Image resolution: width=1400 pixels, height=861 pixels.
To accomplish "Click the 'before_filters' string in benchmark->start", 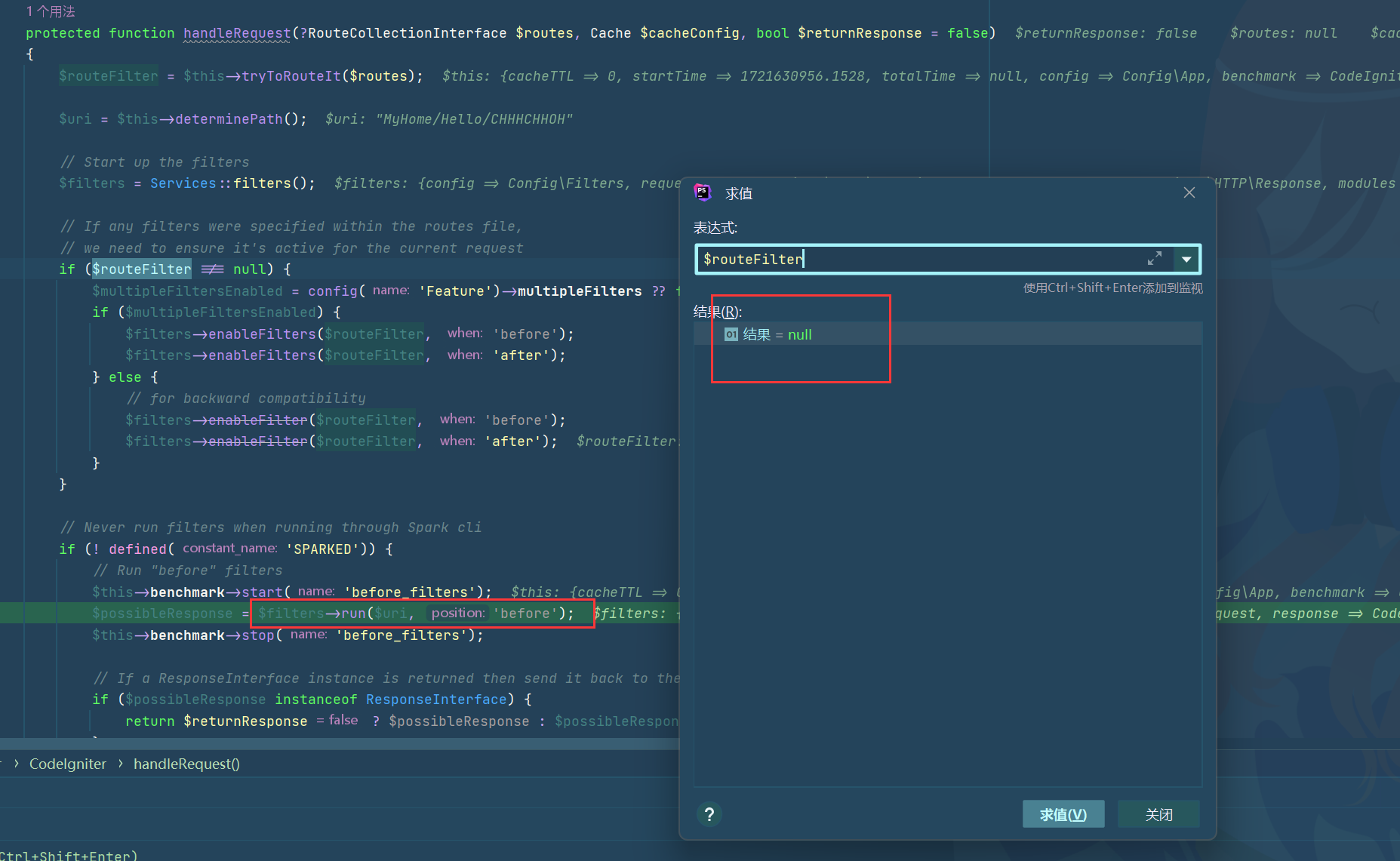I will point(411,592).
